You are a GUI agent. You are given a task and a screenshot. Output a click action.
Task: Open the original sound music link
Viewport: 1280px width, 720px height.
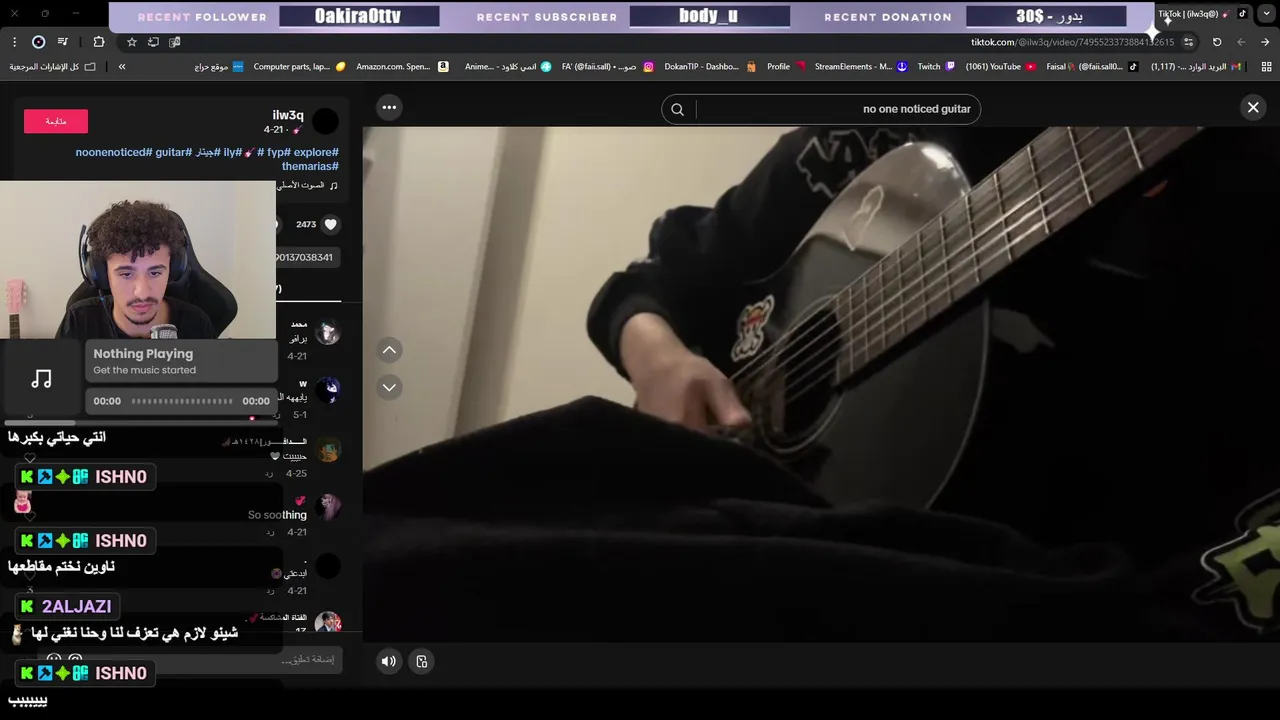(307, 185)
